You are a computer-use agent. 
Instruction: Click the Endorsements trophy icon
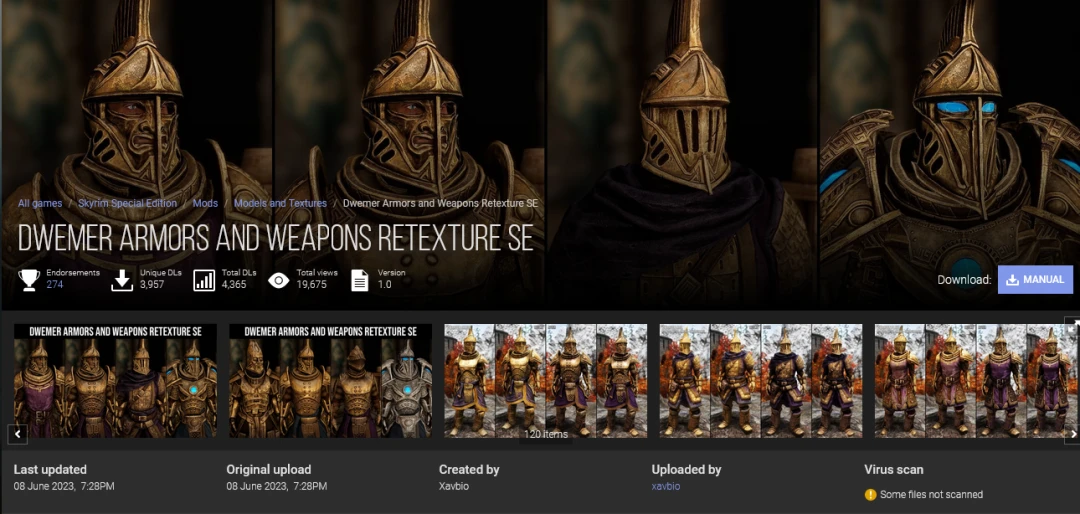click(29, 280)
